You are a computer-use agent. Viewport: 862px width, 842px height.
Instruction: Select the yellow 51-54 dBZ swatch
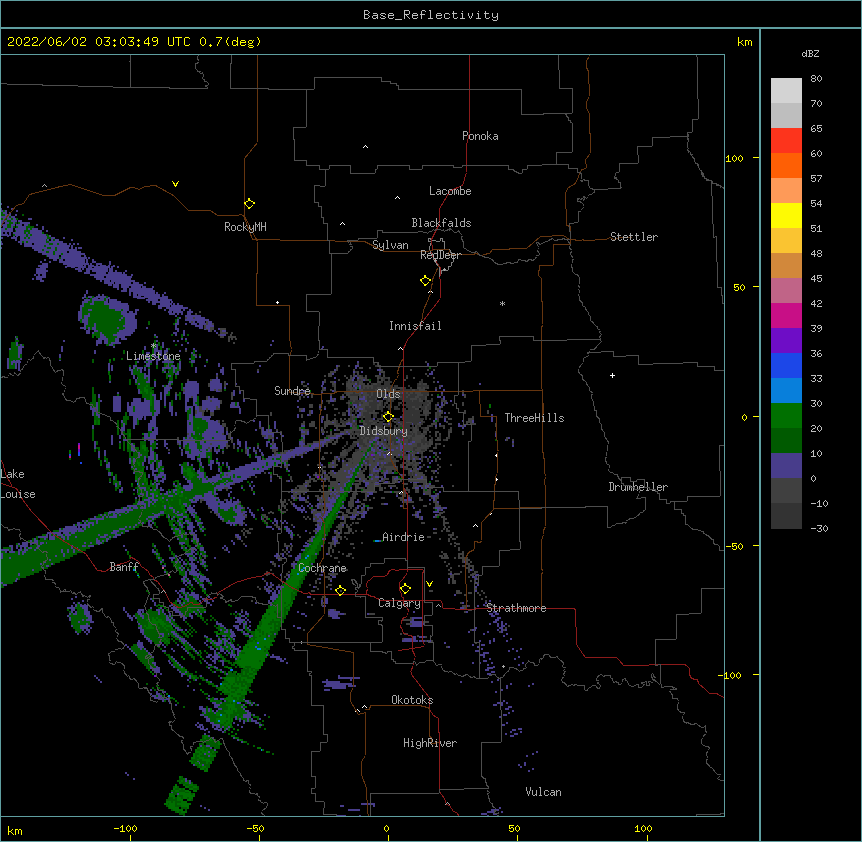tap(786, 215)
